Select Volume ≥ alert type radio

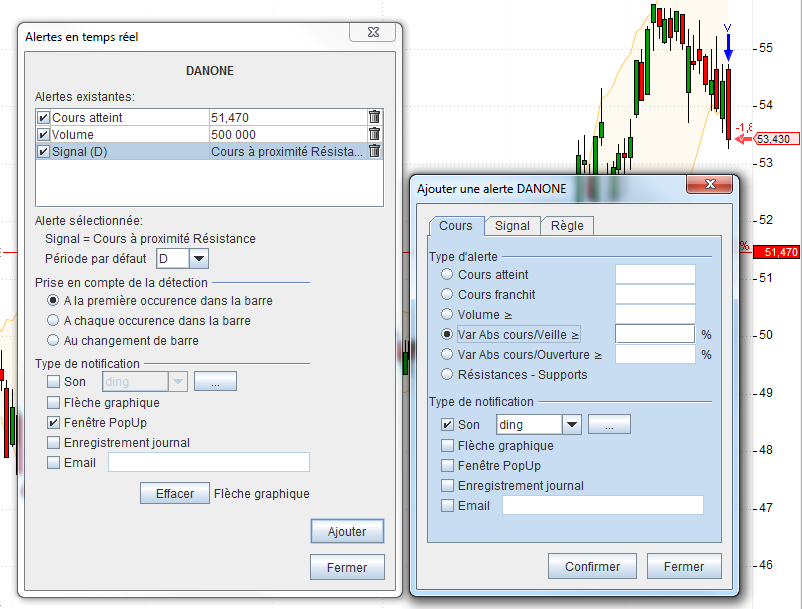pyautogui.click(x=447, y=314)
